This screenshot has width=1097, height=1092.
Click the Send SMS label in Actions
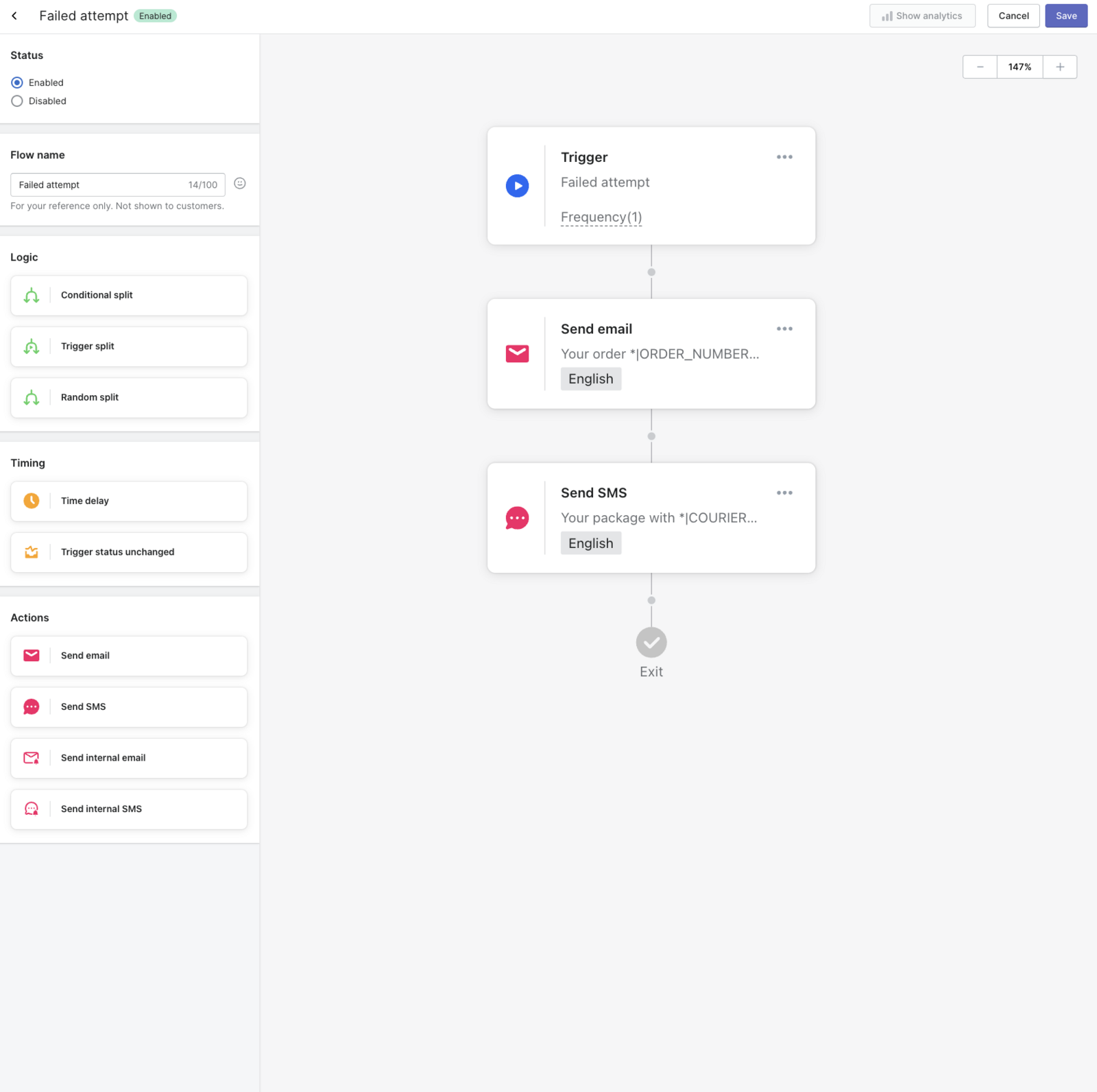click(x=84, y=707)
